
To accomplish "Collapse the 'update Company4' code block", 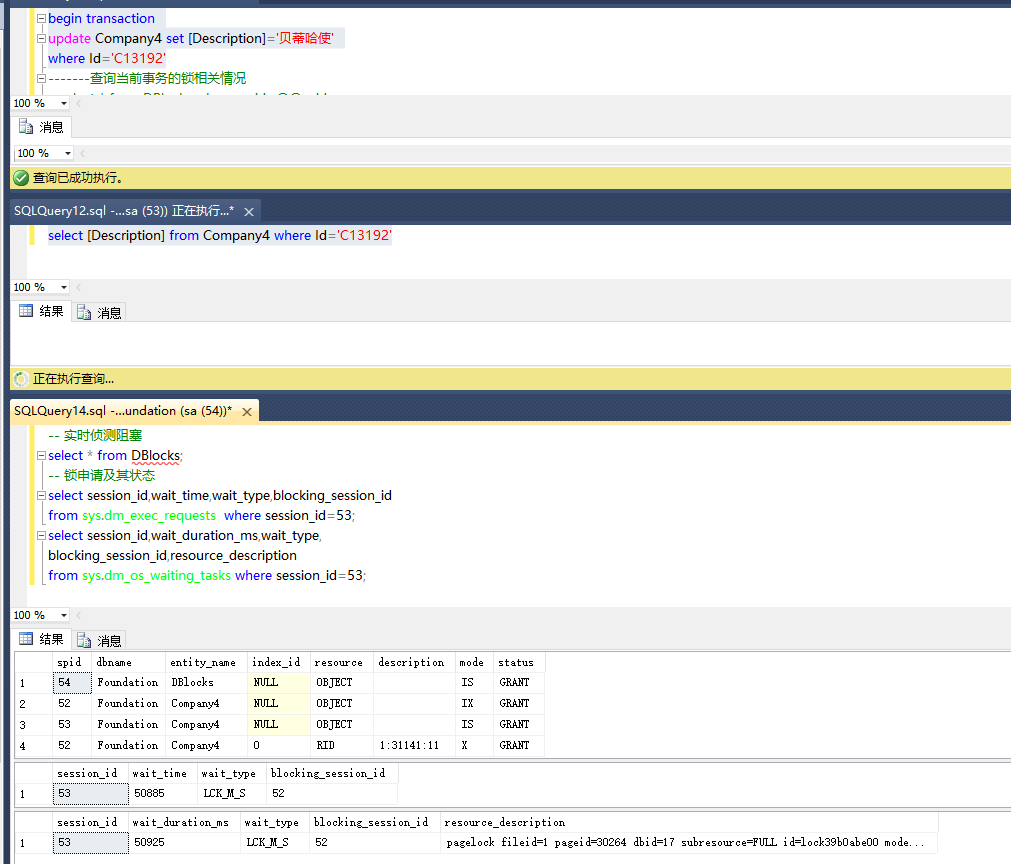I will click(x=41, y=39).
